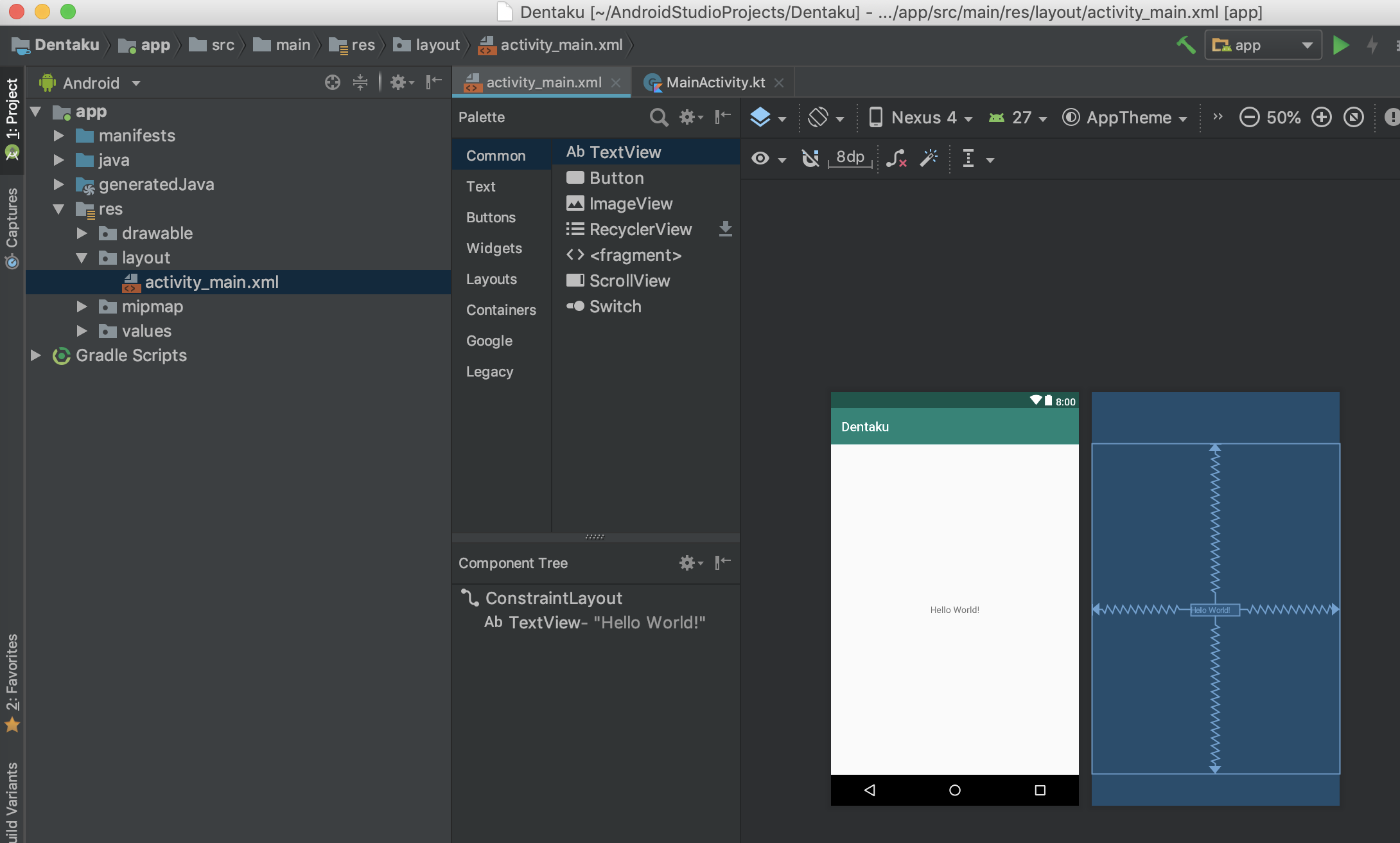Click the Build hammer icon

point(1186,45)
